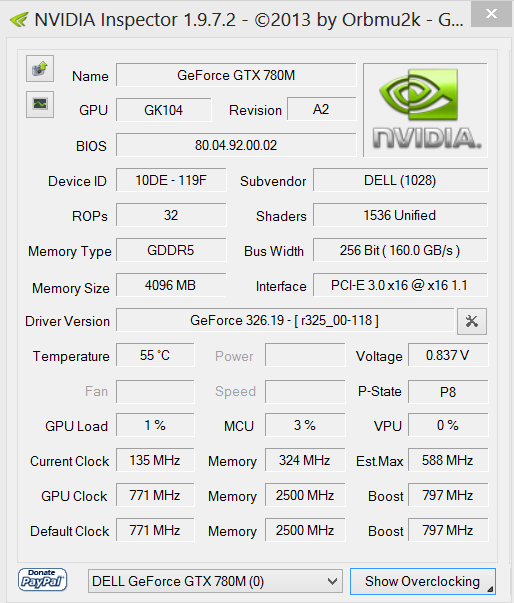Screen dimensions: 514x603
Task: Click the Current Clock 135 MHz field
Action: pos(155,460)
